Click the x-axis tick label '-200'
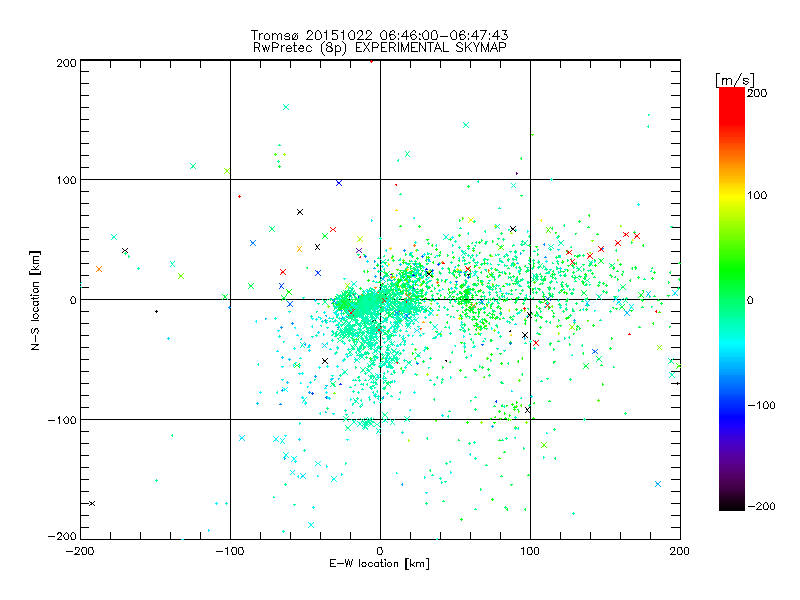 click(80, 551)
